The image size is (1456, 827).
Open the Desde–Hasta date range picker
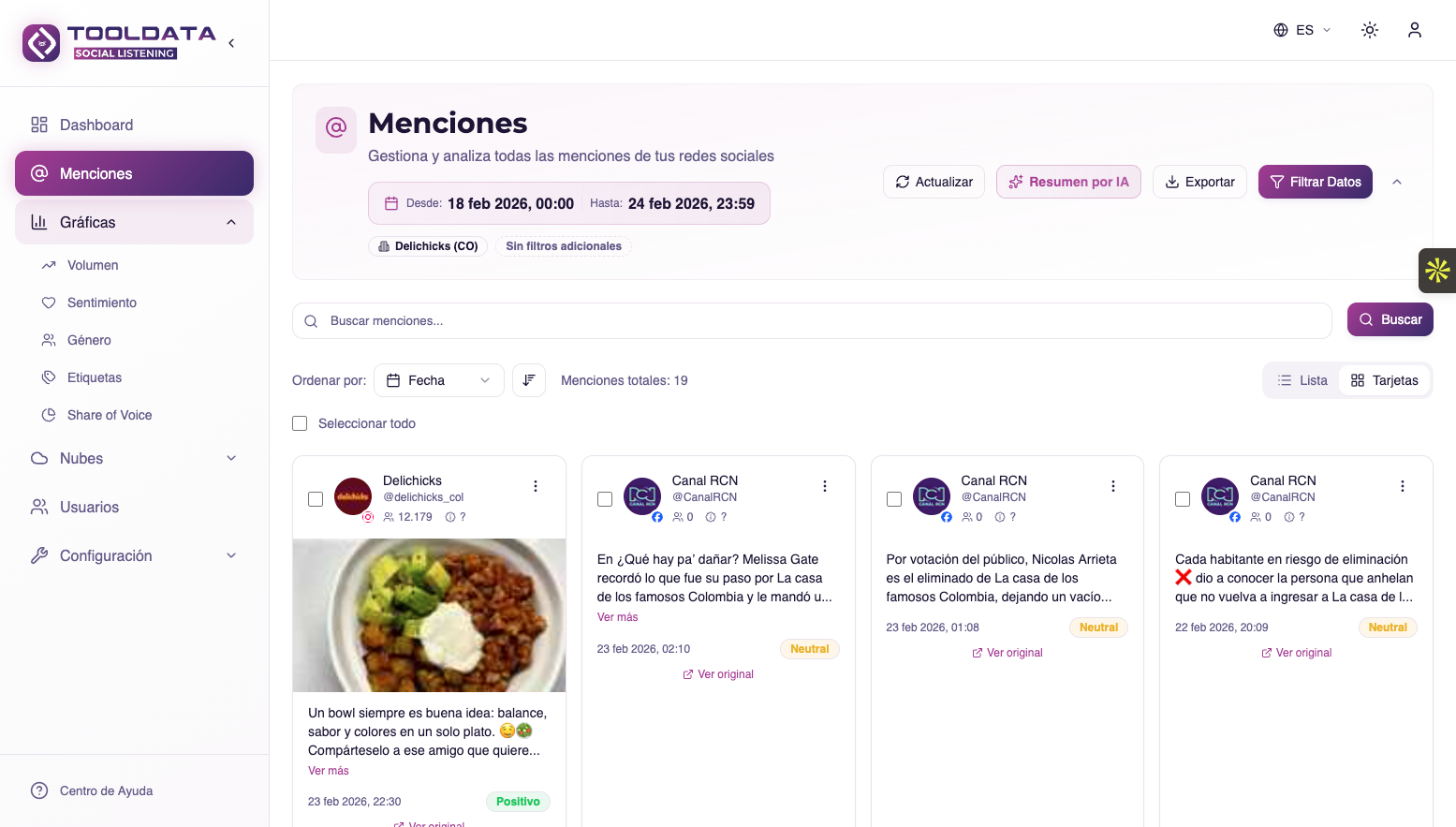(569, 203)
